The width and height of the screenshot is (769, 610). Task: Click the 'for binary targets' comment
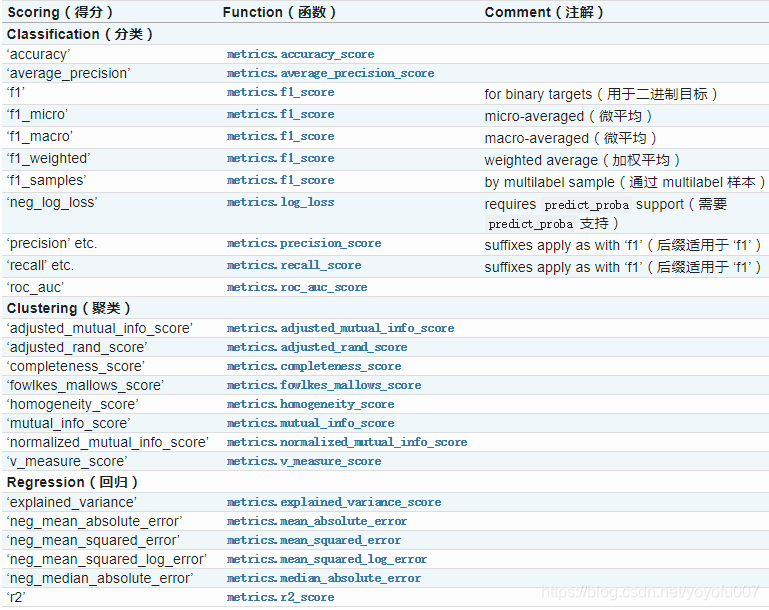click(601, 94)
